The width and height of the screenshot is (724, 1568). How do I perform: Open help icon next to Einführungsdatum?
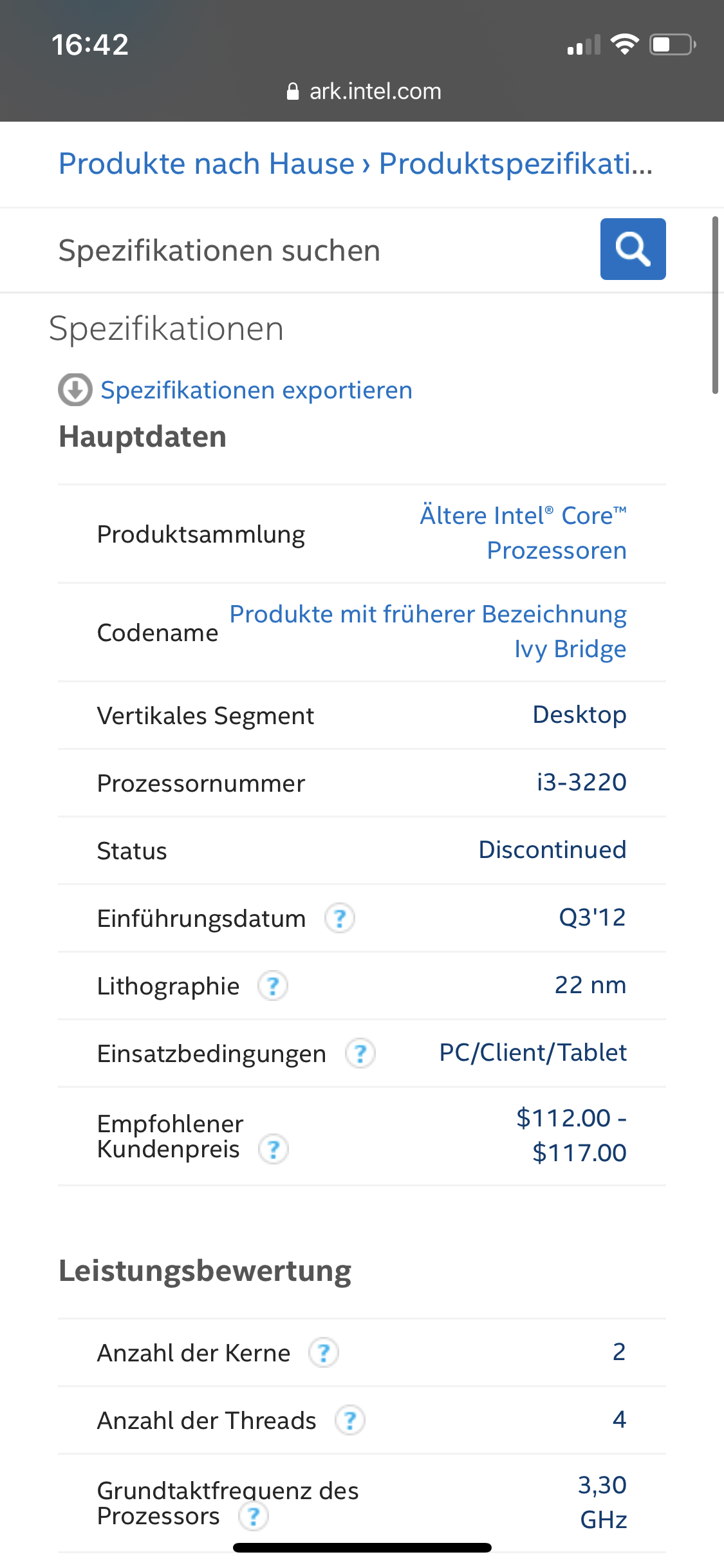coord(340,918)
